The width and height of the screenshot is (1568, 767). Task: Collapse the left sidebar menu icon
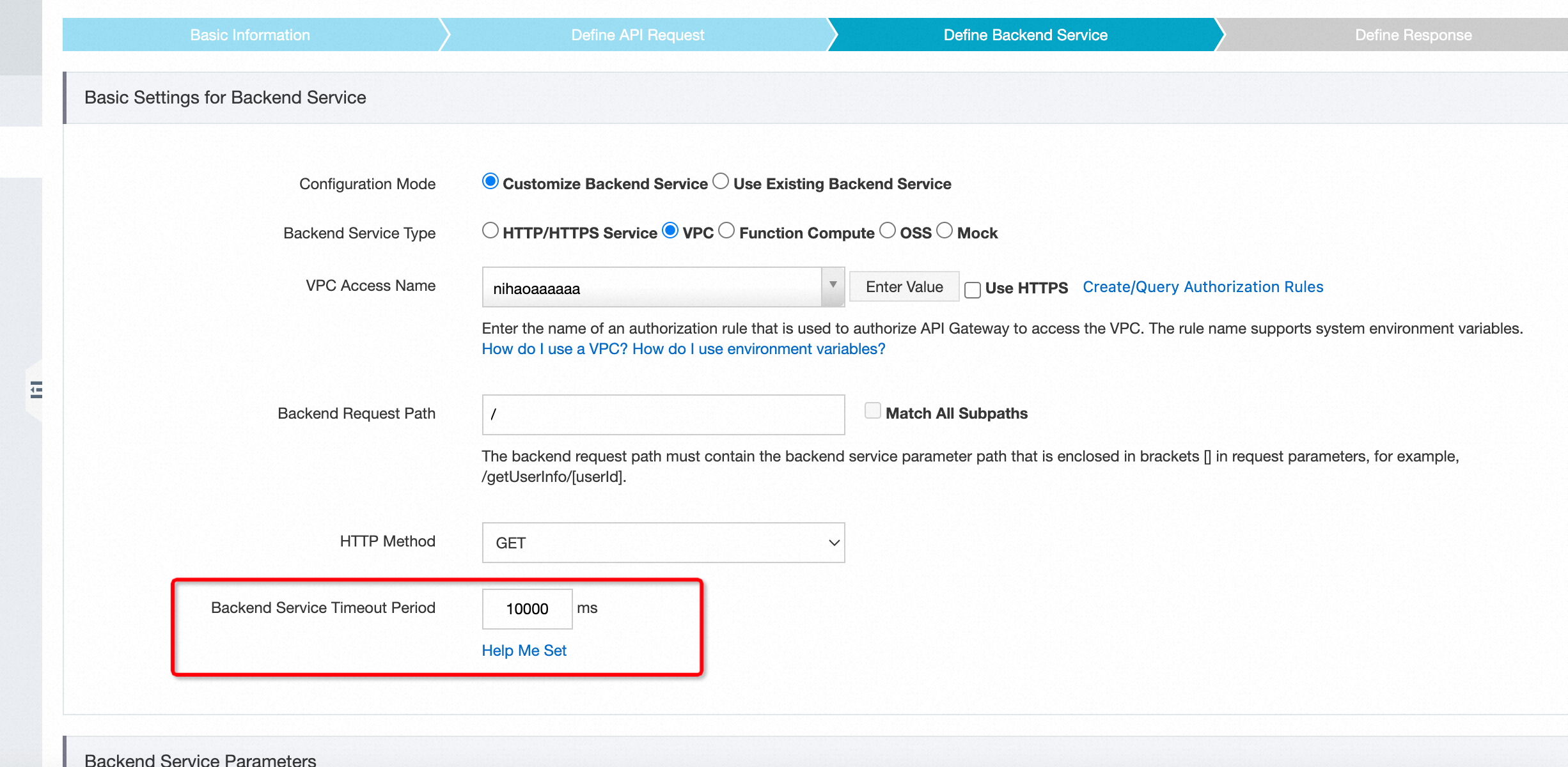click(x=36, y=389)
